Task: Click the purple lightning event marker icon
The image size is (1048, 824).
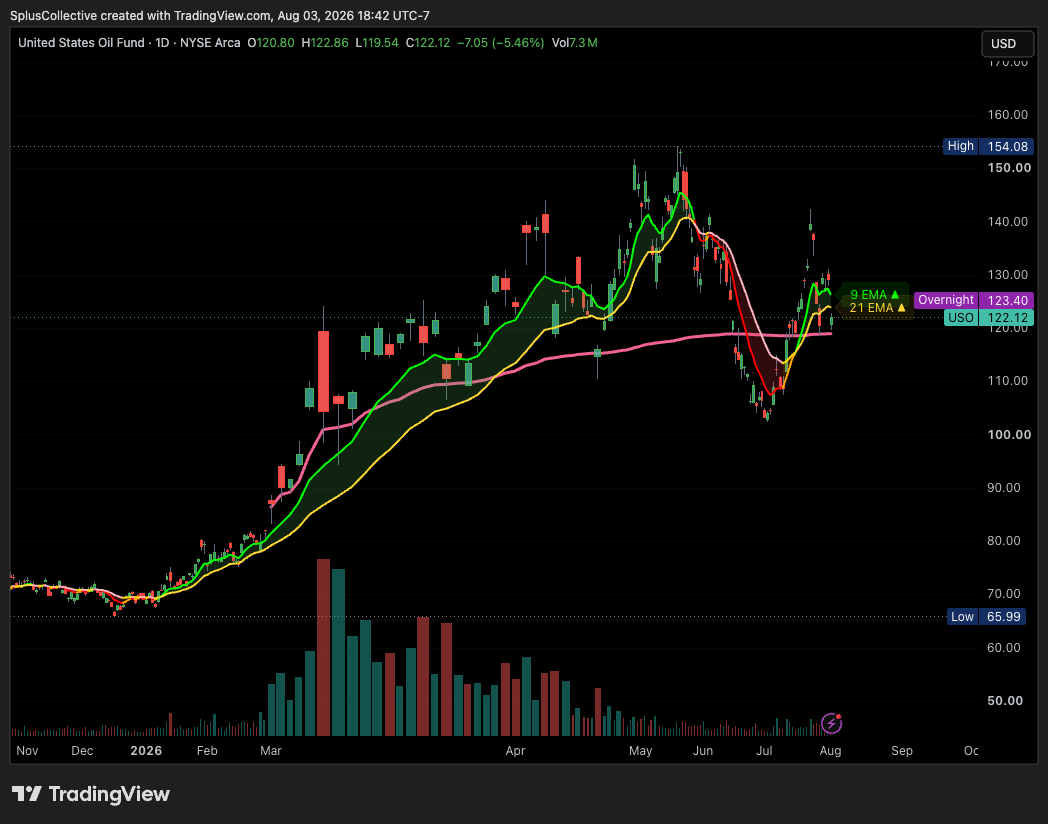Action: pos(831,723)
